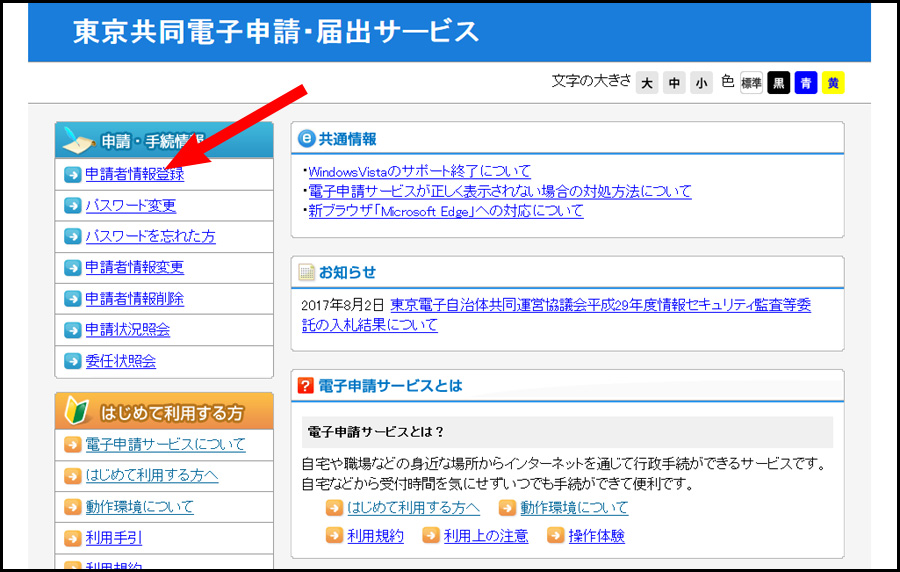Select the 黄 yellow color scheme

coord(833,83)
